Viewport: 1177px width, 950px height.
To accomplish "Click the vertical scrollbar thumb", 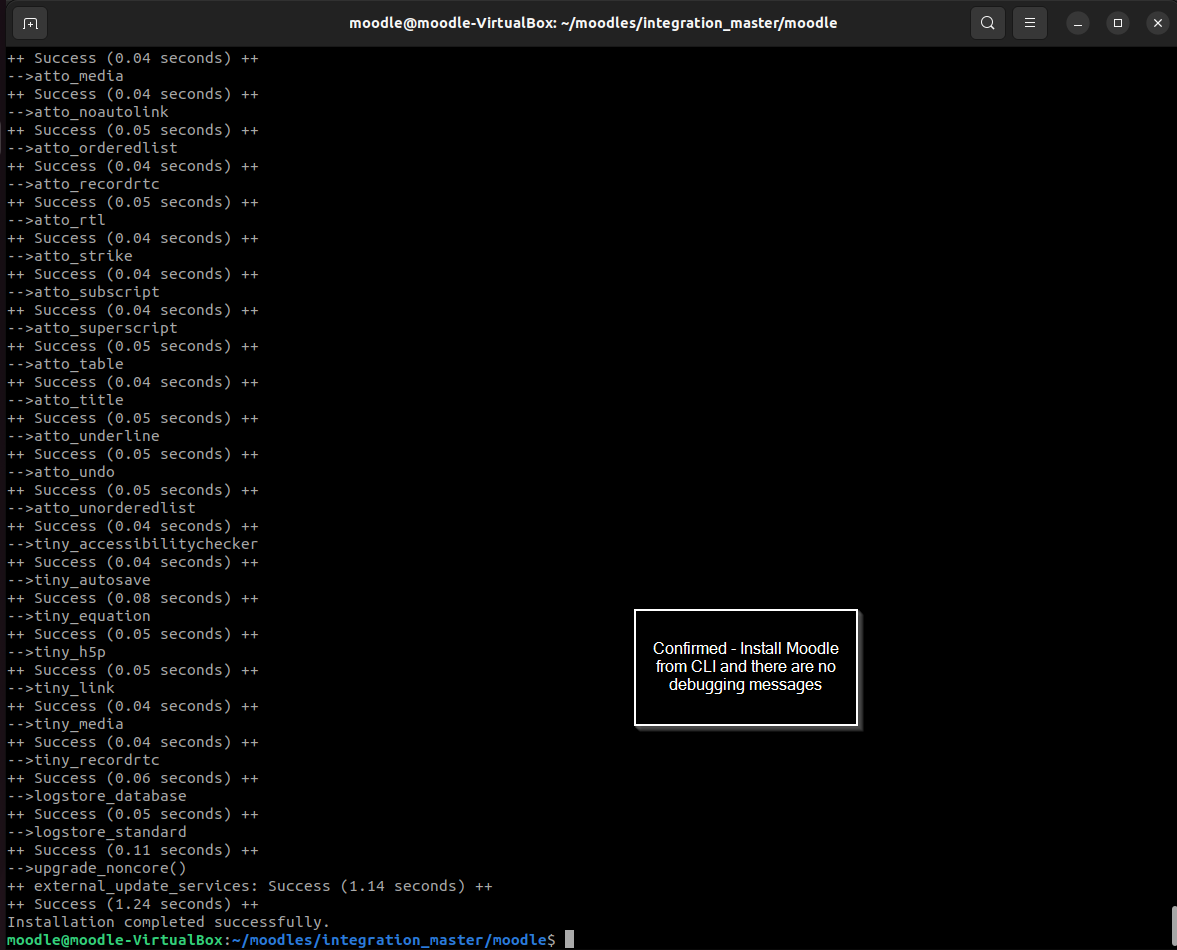I will tap(1173, 926).
